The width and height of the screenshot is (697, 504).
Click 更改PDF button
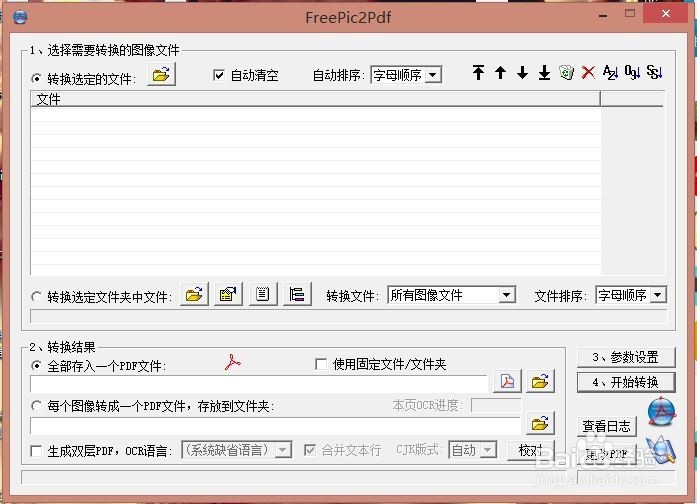[606, 454]
